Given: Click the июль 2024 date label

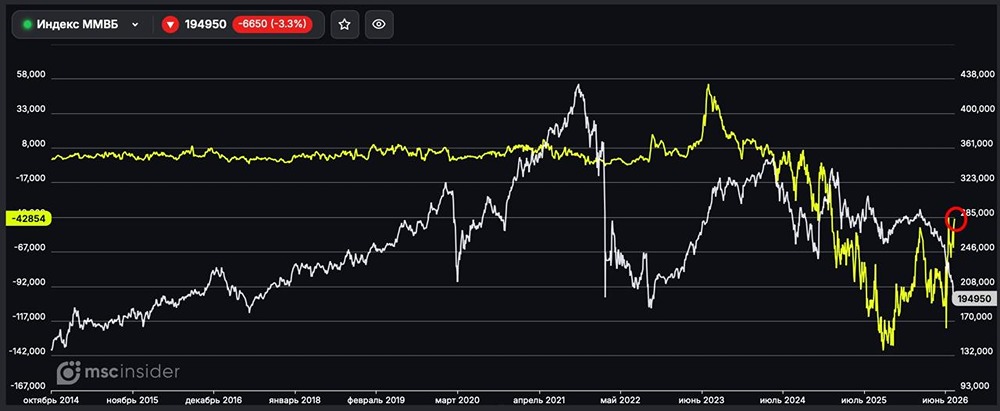Looking at the screenshot, I should 783,399.
